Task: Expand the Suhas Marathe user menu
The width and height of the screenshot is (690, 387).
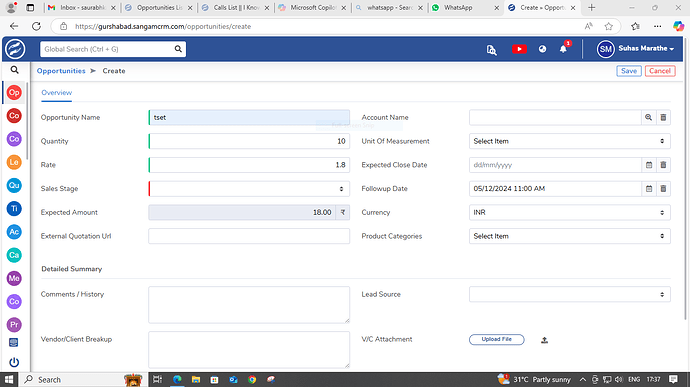Action: point(646,48)
